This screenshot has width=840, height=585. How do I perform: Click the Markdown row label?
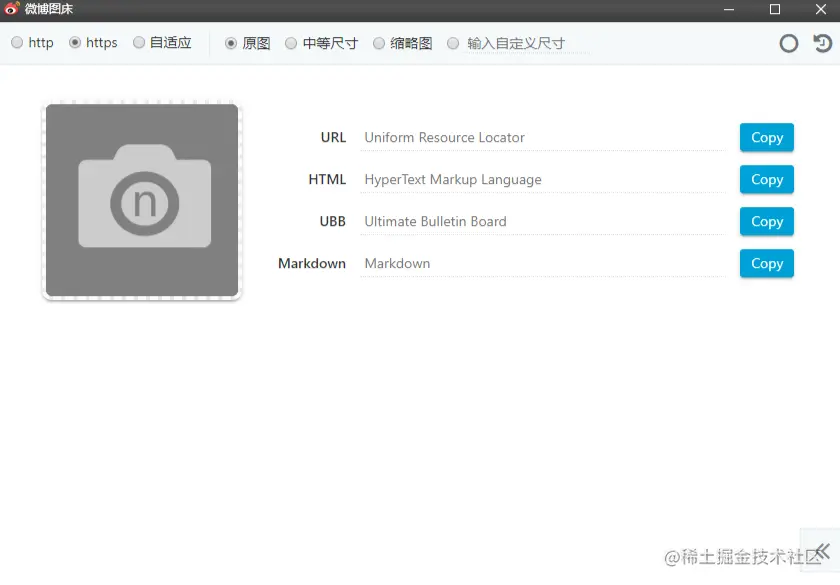coord(312,264)
